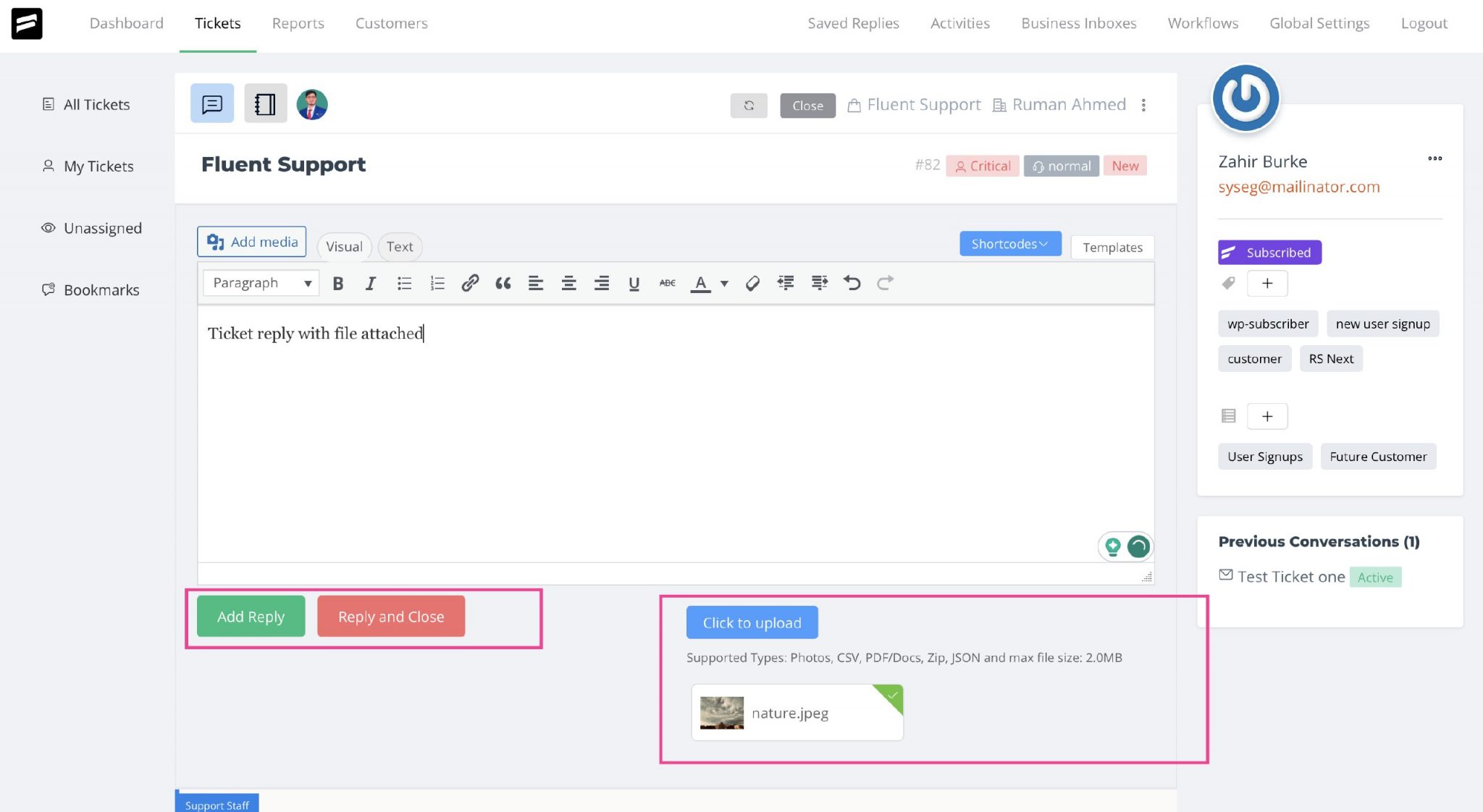Open the Shortcodes dropdown

click(x=1009, y=244)
